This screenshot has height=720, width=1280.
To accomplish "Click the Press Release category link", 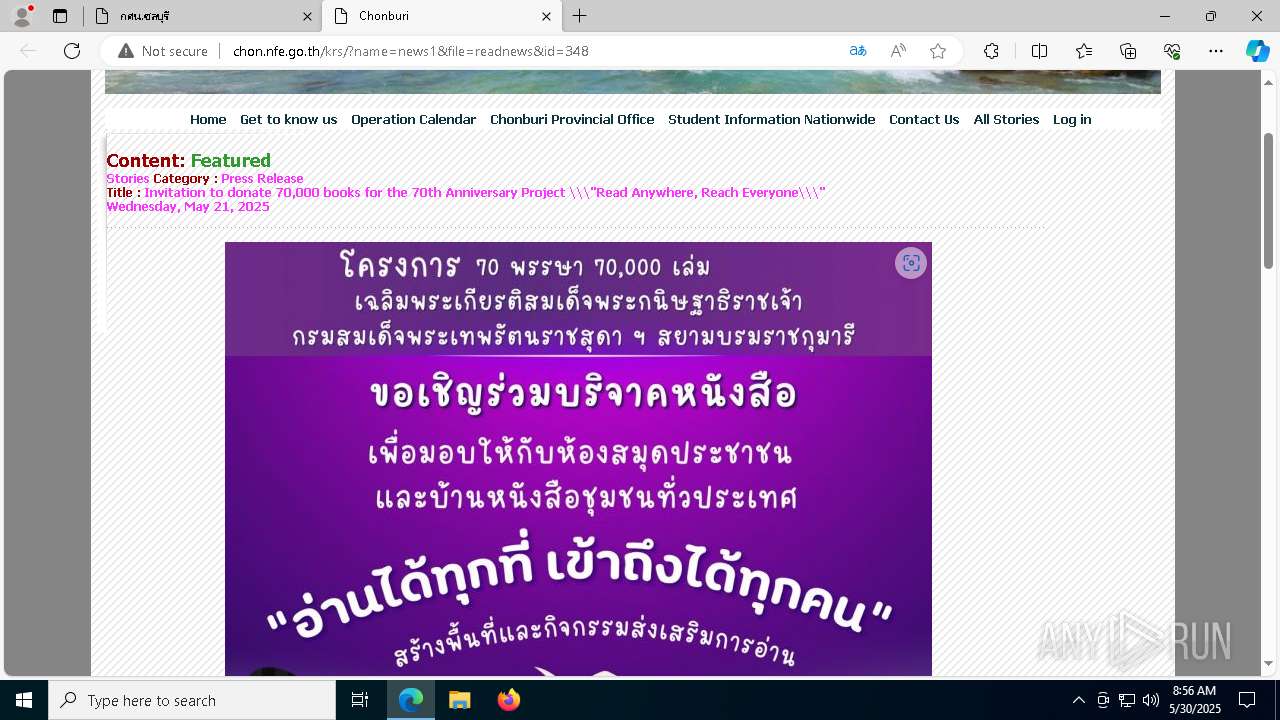I will pyautogui.click(x=262, y=179).
